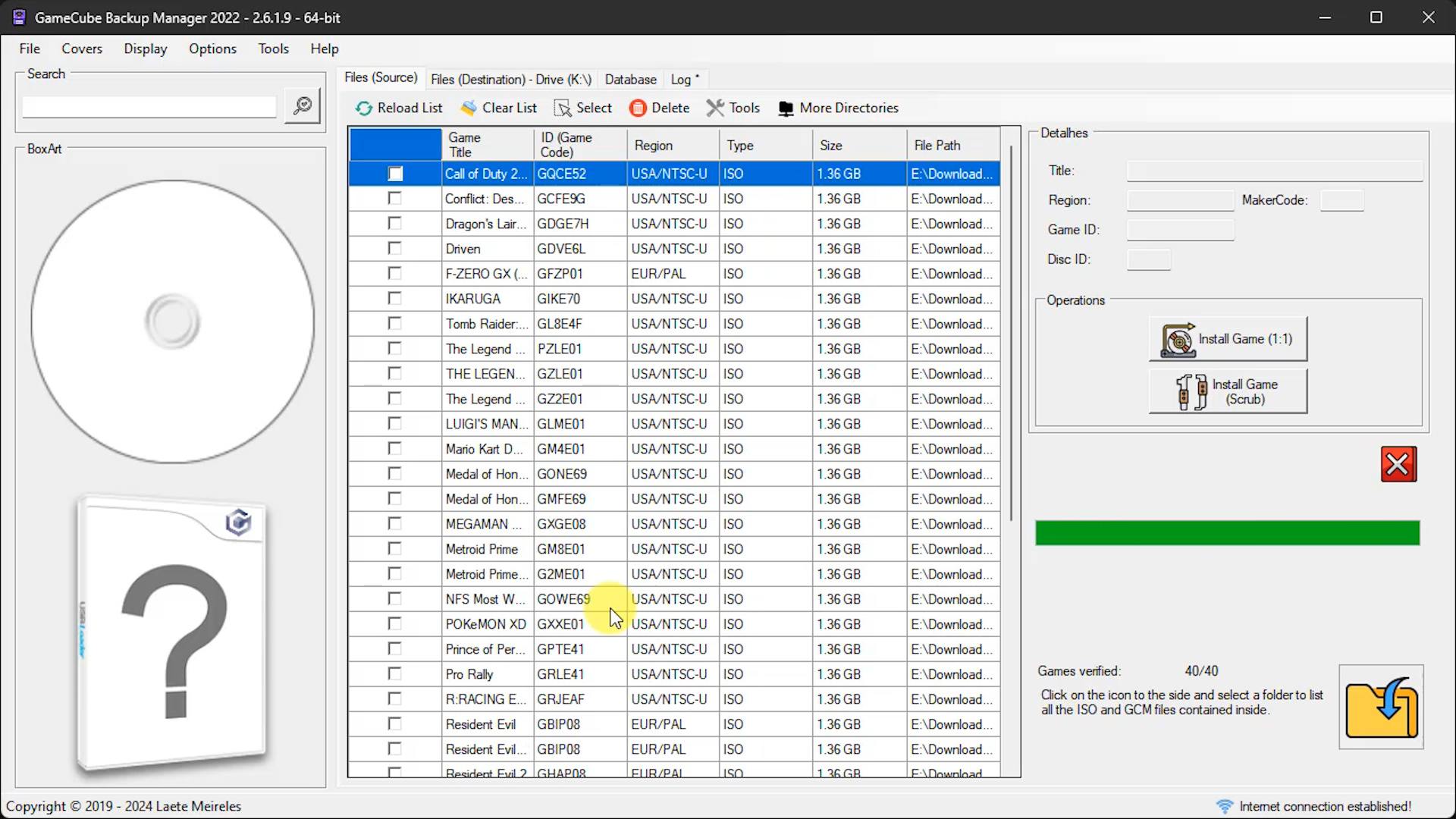Enable the LUIGI'S MANSION row checkbox
This screenshot has height=819, width=1456.
394,424
